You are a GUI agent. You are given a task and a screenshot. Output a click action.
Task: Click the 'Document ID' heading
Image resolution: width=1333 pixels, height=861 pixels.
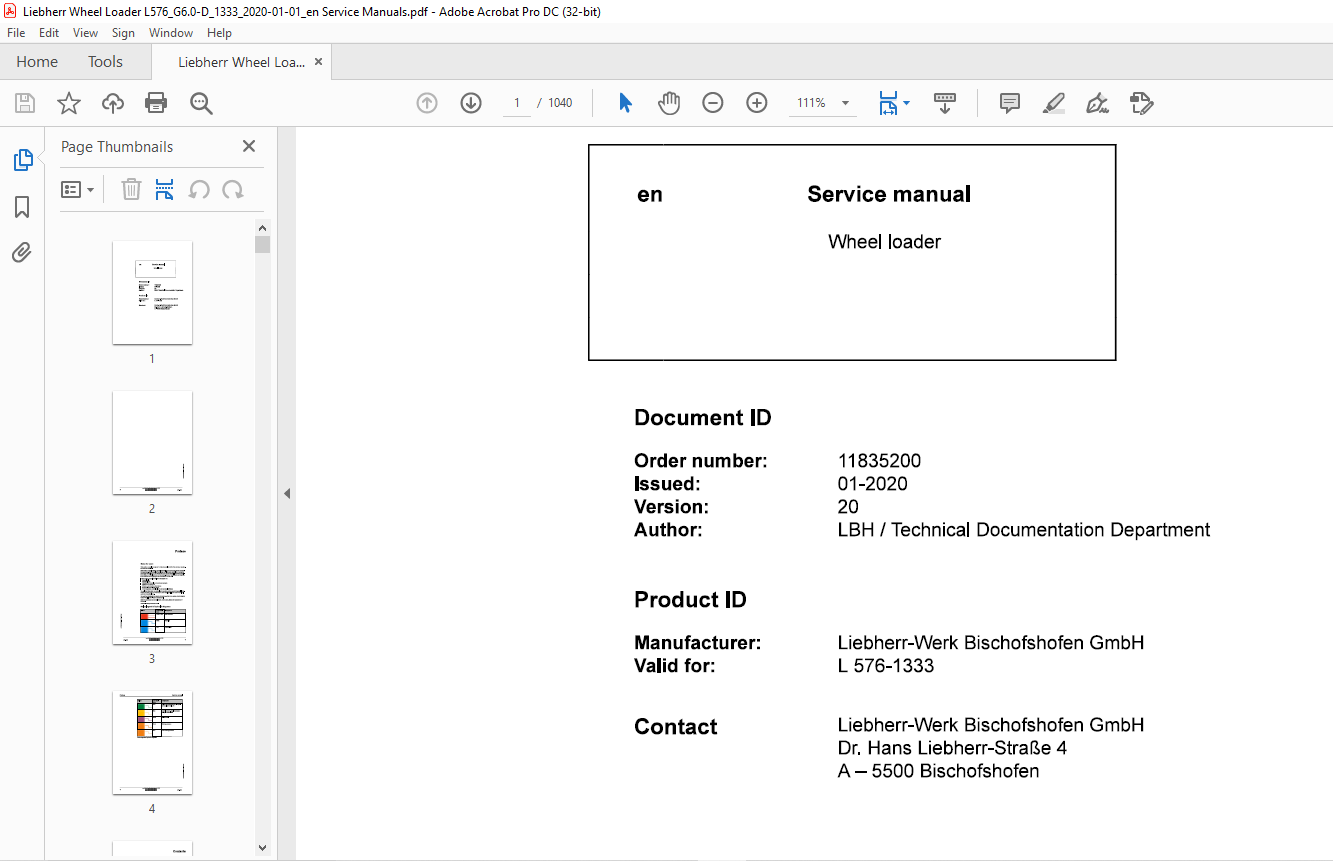click(x=703, y=418)
